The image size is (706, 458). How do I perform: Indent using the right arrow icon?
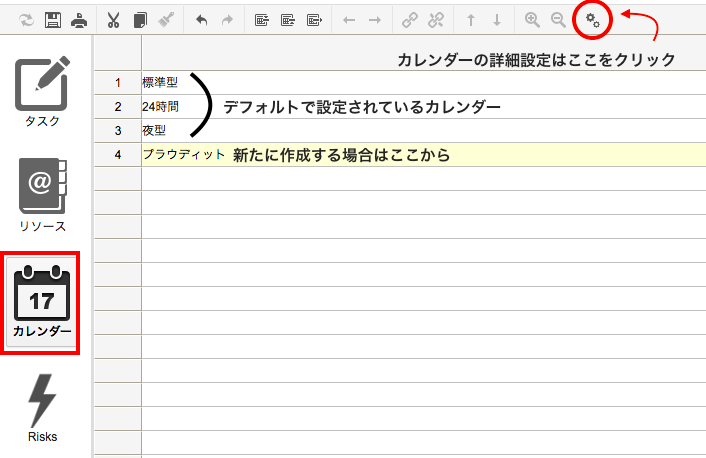pyautogui.click(x=375, y=20)
